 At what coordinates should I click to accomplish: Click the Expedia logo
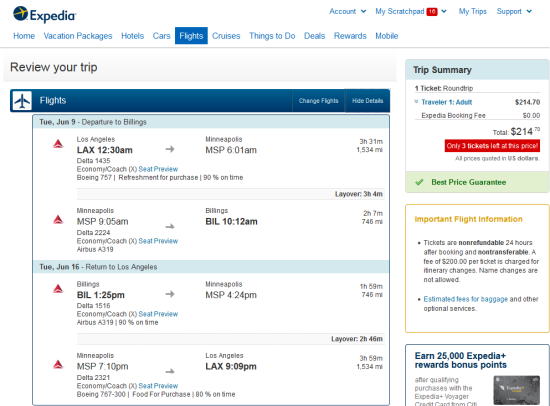[x=45, y=14]
